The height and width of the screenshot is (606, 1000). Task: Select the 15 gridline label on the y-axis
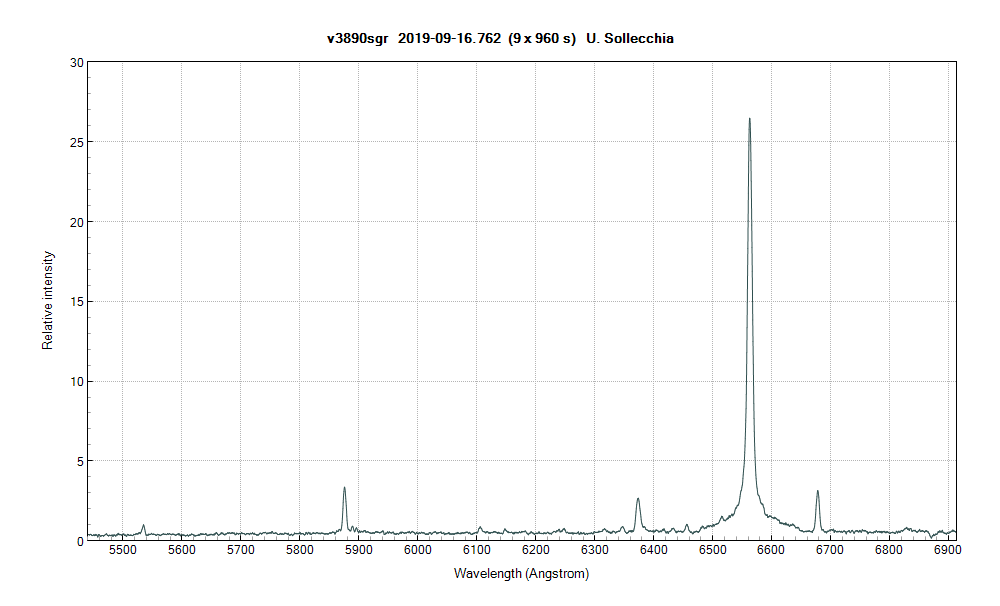[78, 302]
